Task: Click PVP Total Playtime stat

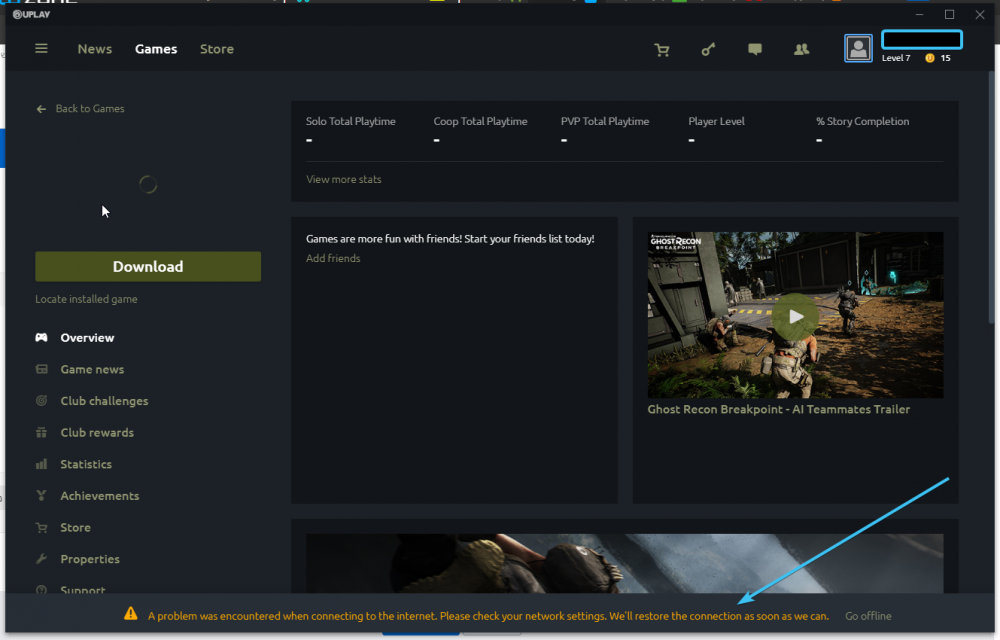Action: pyautogui.click(x=605, y=129)
